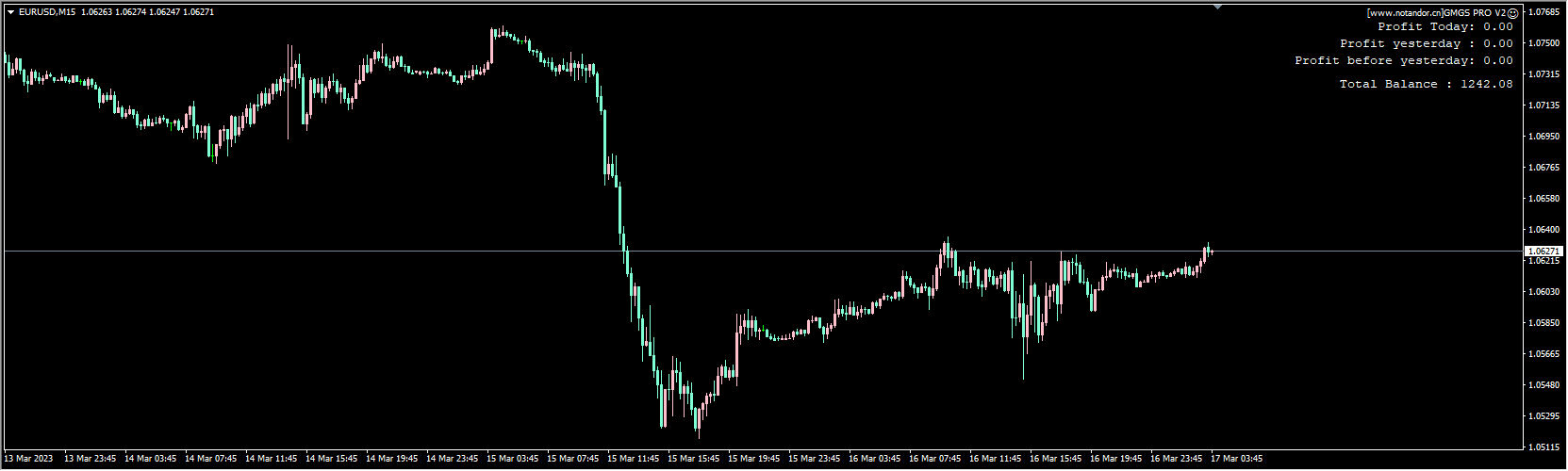Select the 'Profit Today: 0.00' label

[x=1445, y=27]
